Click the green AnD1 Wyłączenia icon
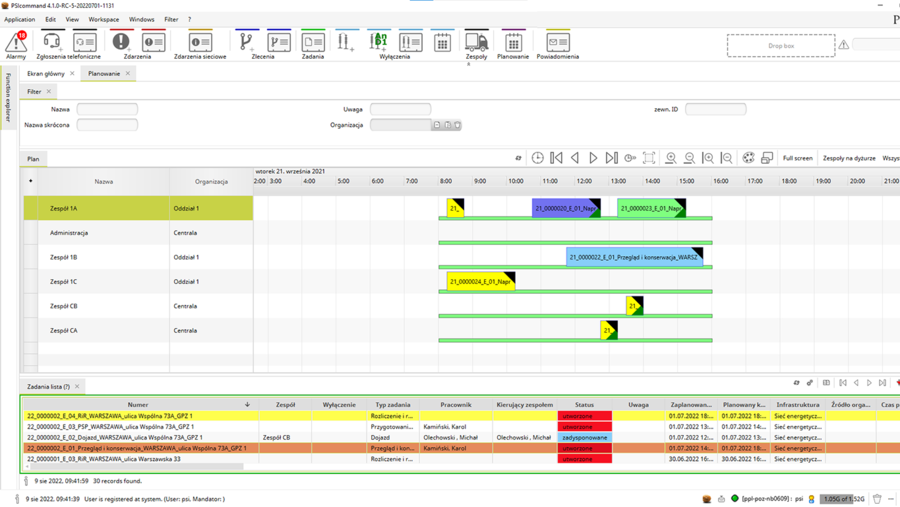Screen dimensions: 900x507 [x=379, y=42]
